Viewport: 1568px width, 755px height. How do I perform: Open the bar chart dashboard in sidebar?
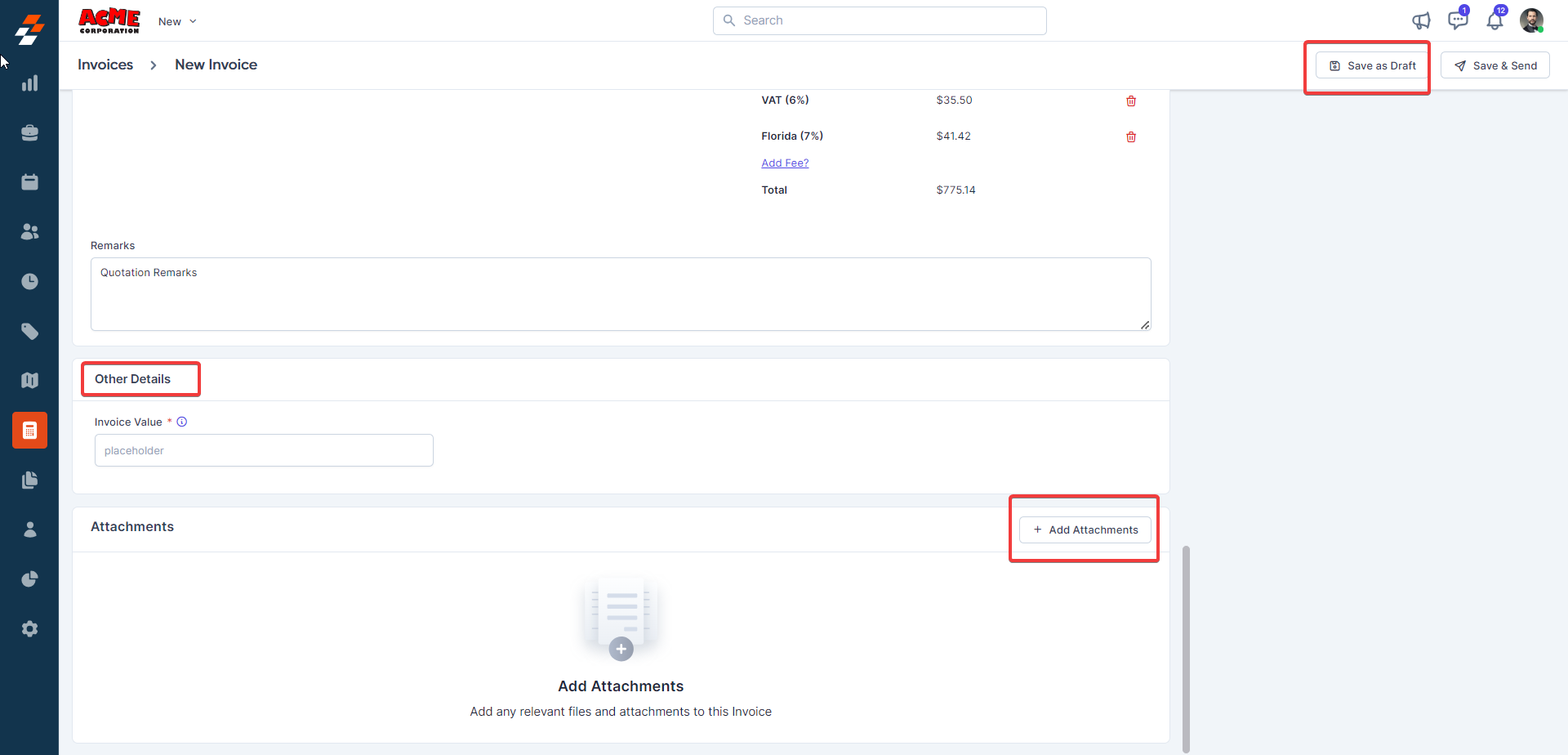pyautogui.click(x=29, y=83)
